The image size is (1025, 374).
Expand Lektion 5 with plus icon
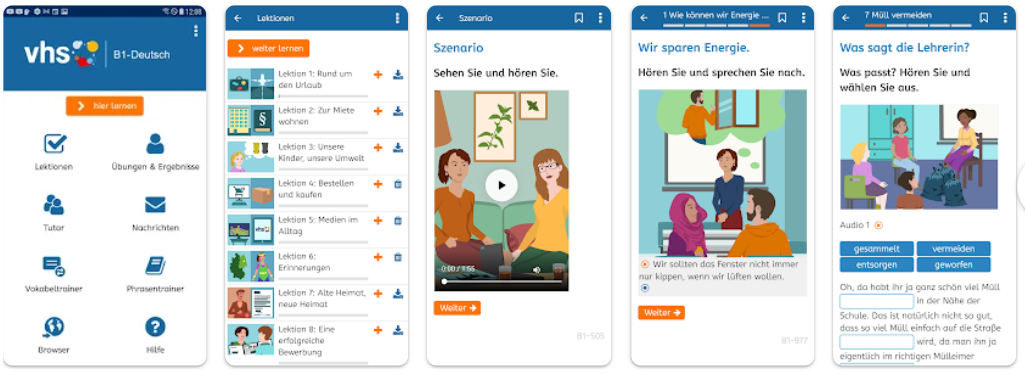[378, 221]
